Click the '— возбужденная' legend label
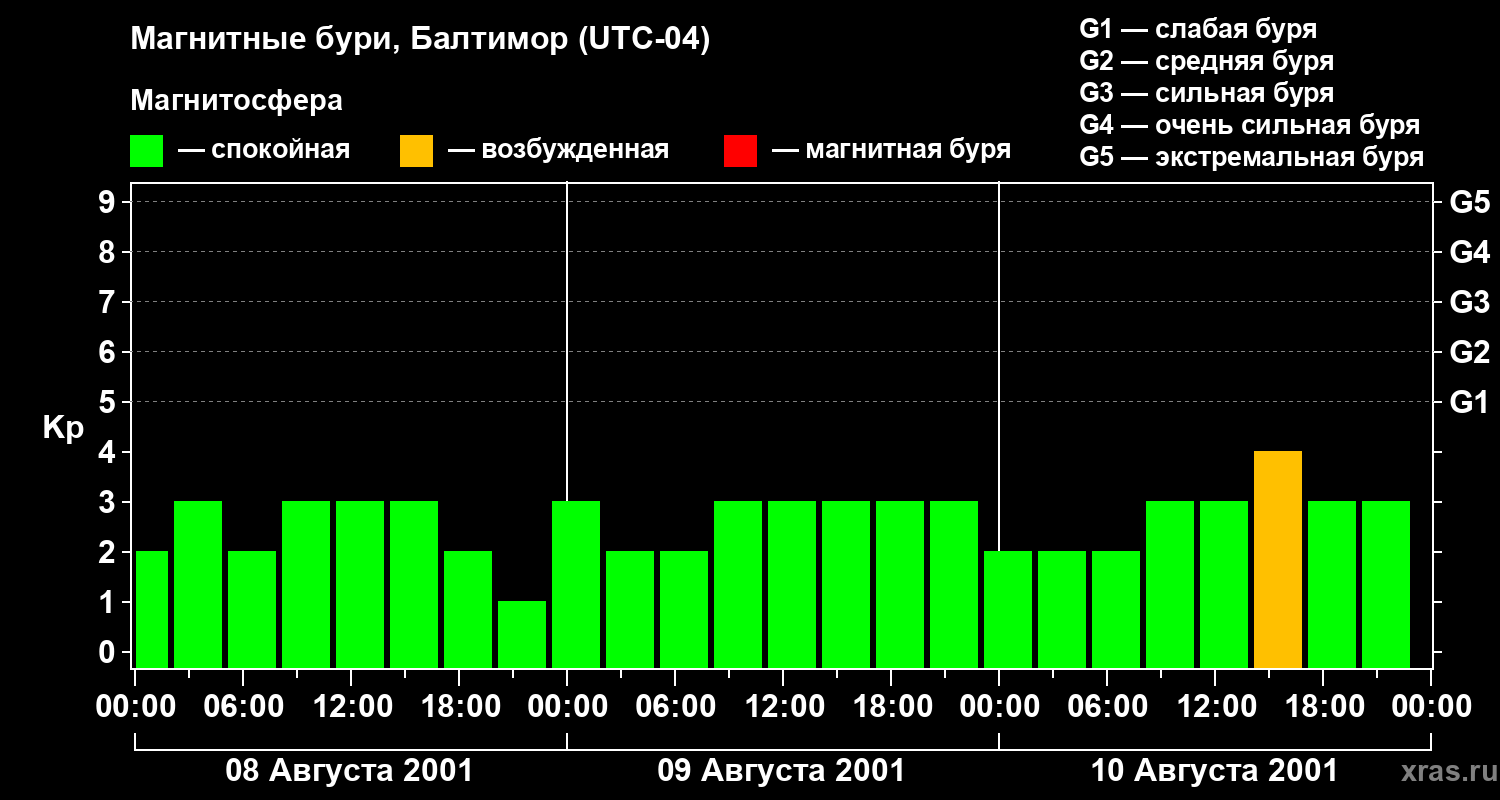Image resolution: width=1500 pixels, height=800 pixels. 558,151
